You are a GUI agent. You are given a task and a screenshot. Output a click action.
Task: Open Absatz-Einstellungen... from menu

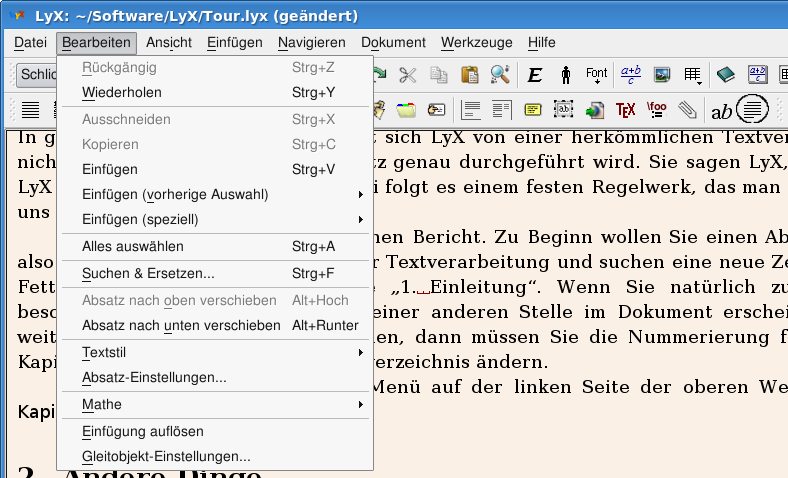(215, 377)
